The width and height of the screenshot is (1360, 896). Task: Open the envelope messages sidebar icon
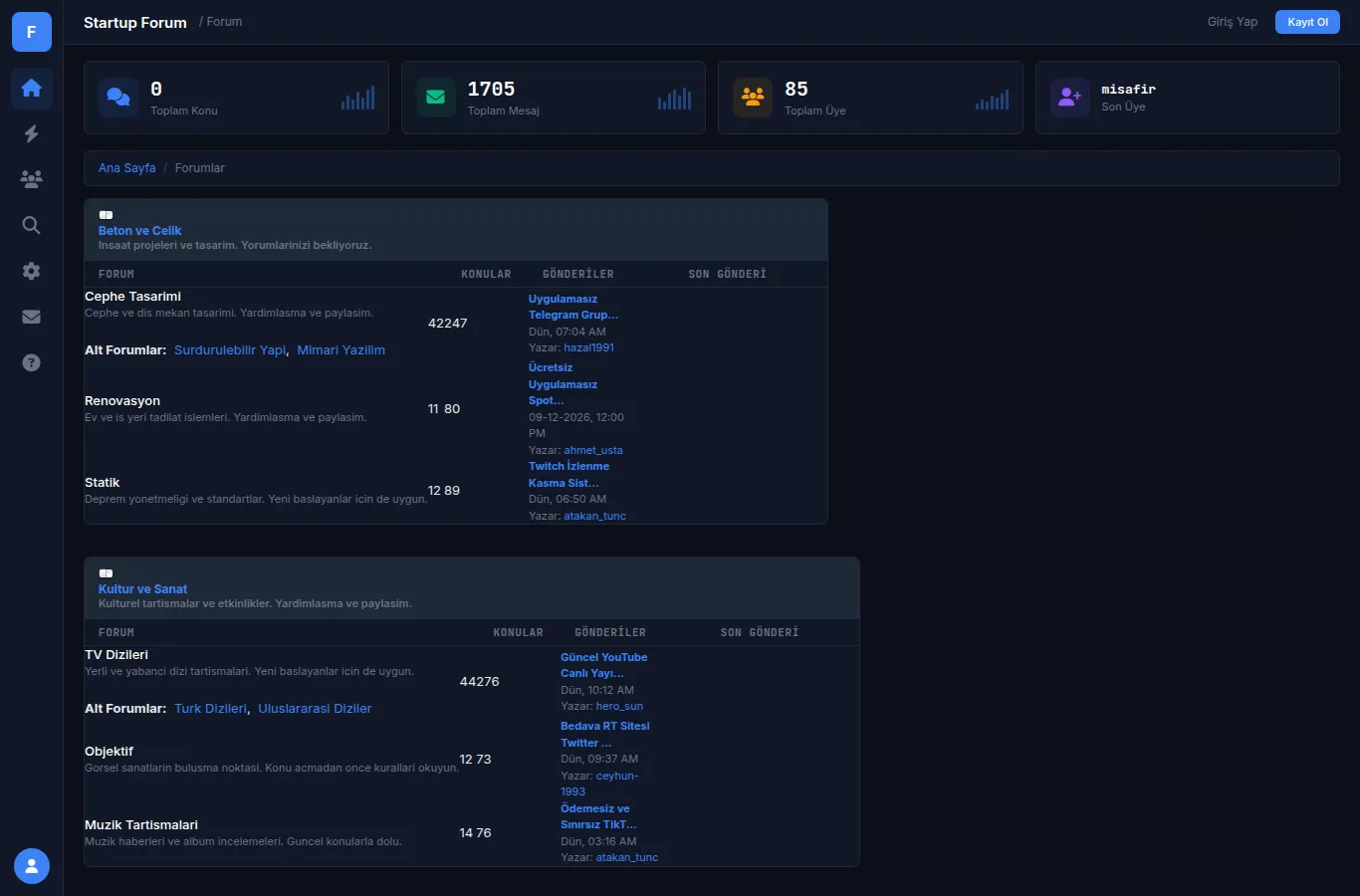click(x=31, y=317)
